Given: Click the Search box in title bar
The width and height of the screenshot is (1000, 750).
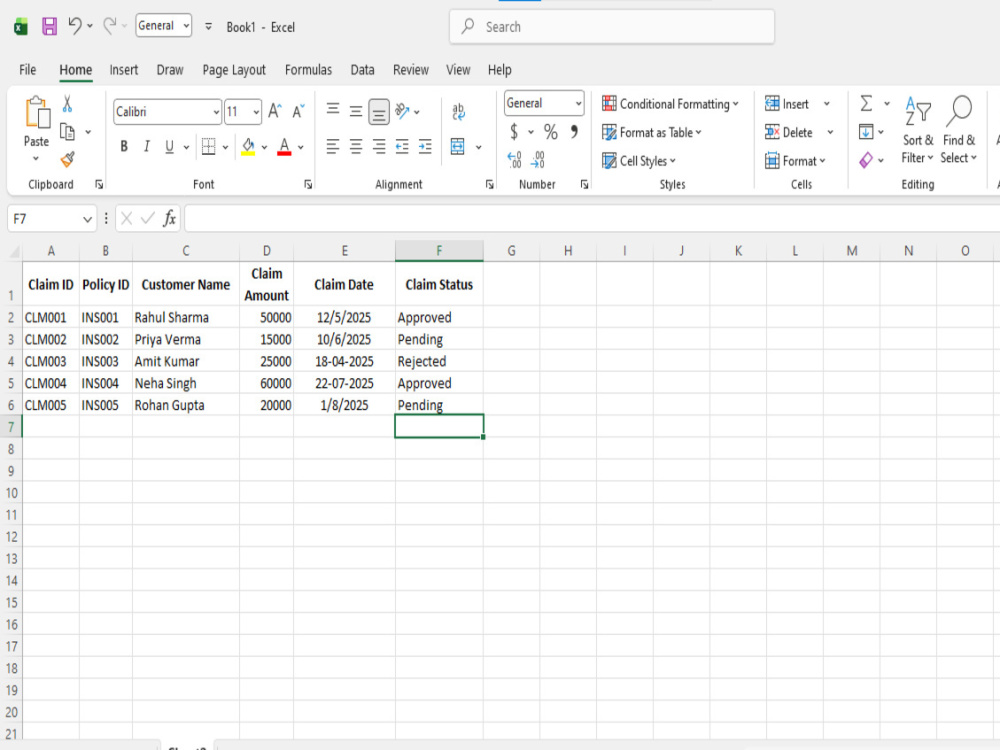Looking at the screenshot, I should [x=612, y=27].
